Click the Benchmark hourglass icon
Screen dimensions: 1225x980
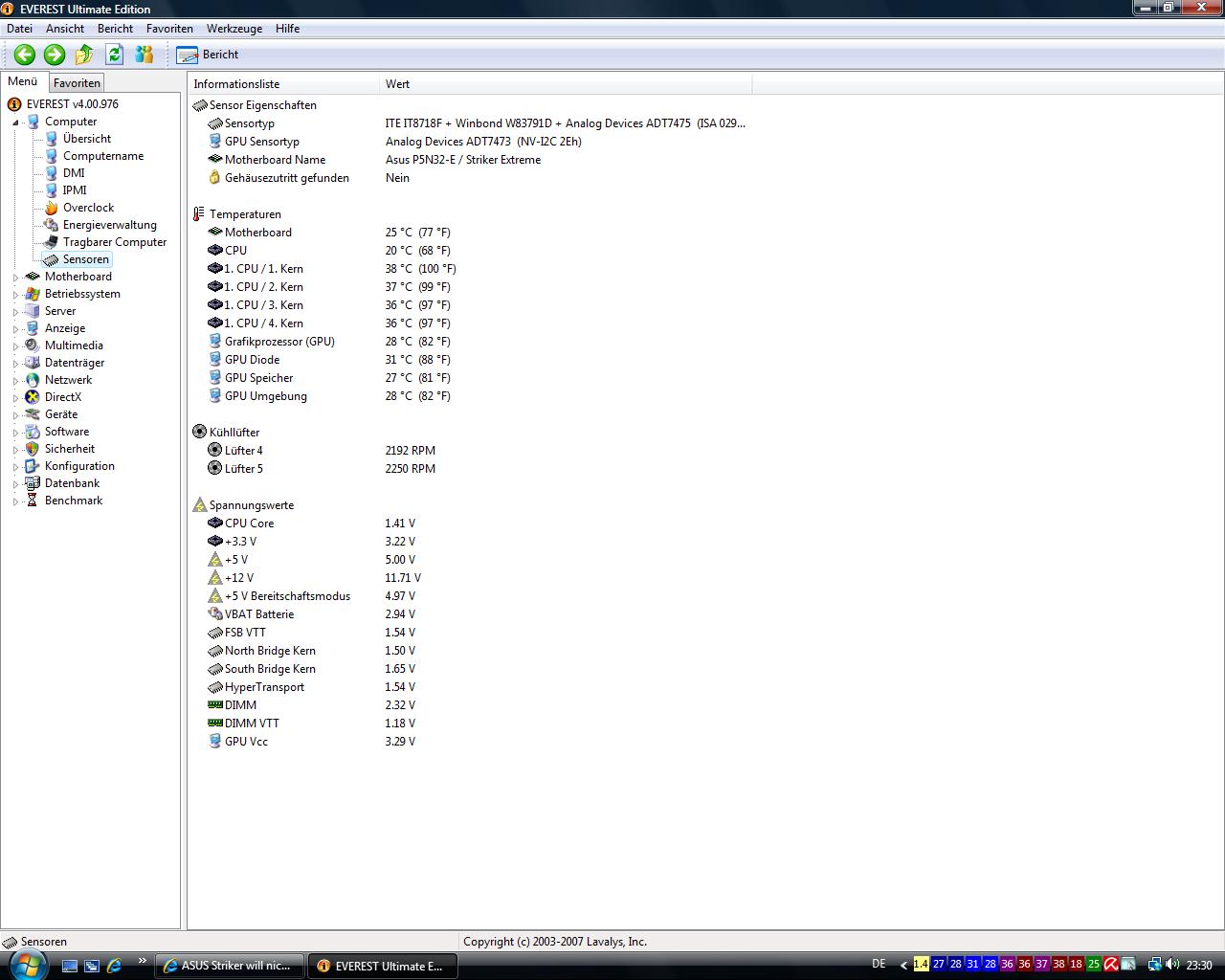point(33,501)
